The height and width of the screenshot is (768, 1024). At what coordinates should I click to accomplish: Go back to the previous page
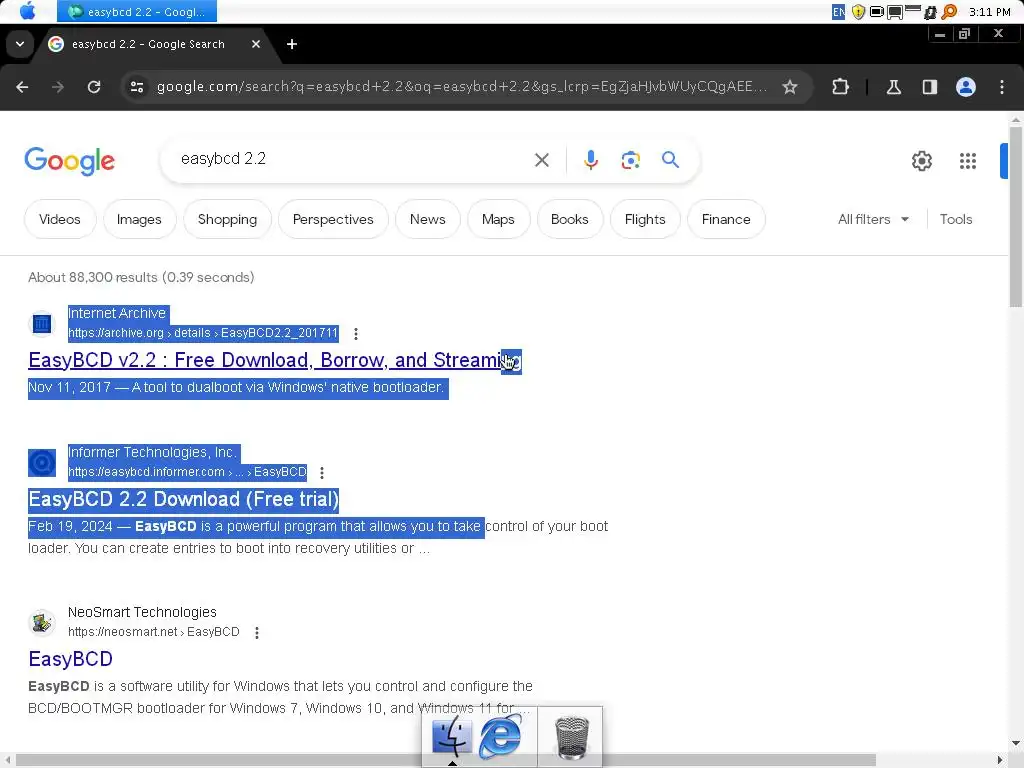click(x=22, y=87)
